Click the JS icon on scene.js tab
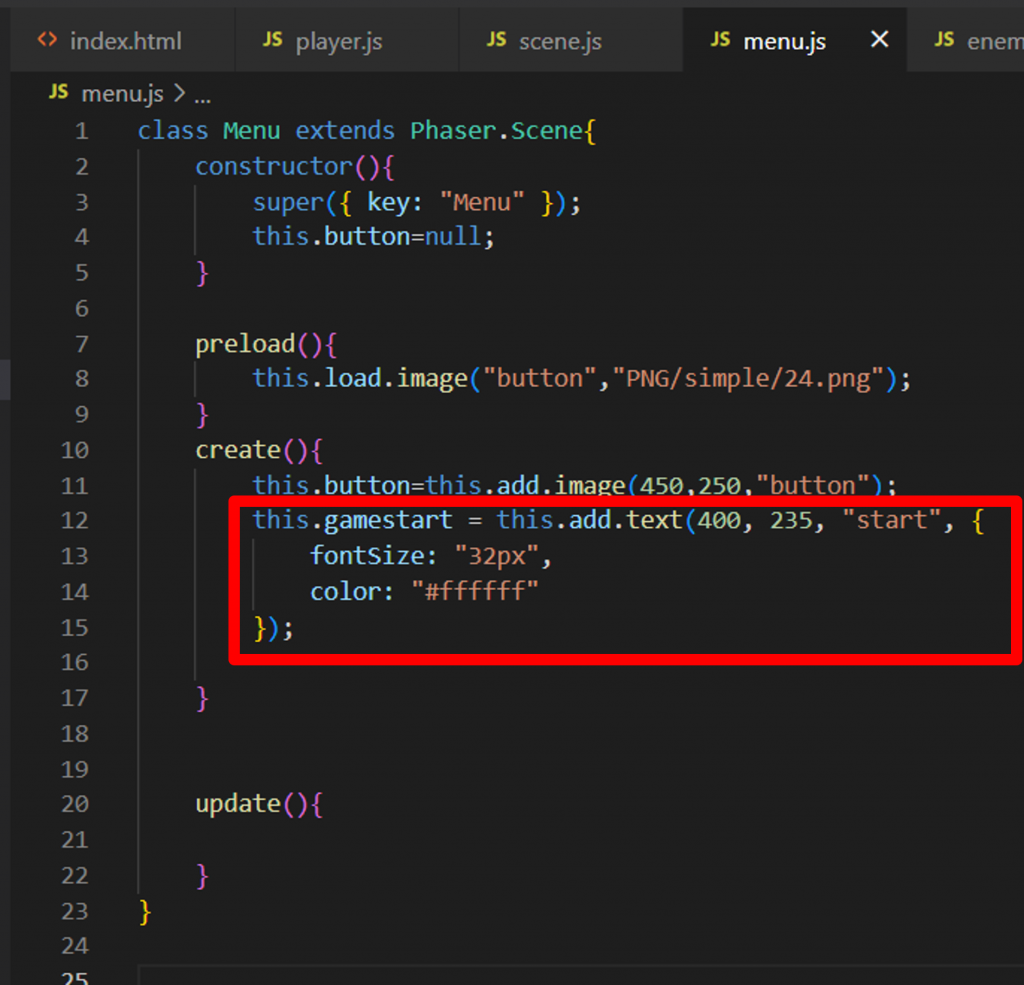The width and height of the screenshot is (1024, 985). click(x=496, y=40)
